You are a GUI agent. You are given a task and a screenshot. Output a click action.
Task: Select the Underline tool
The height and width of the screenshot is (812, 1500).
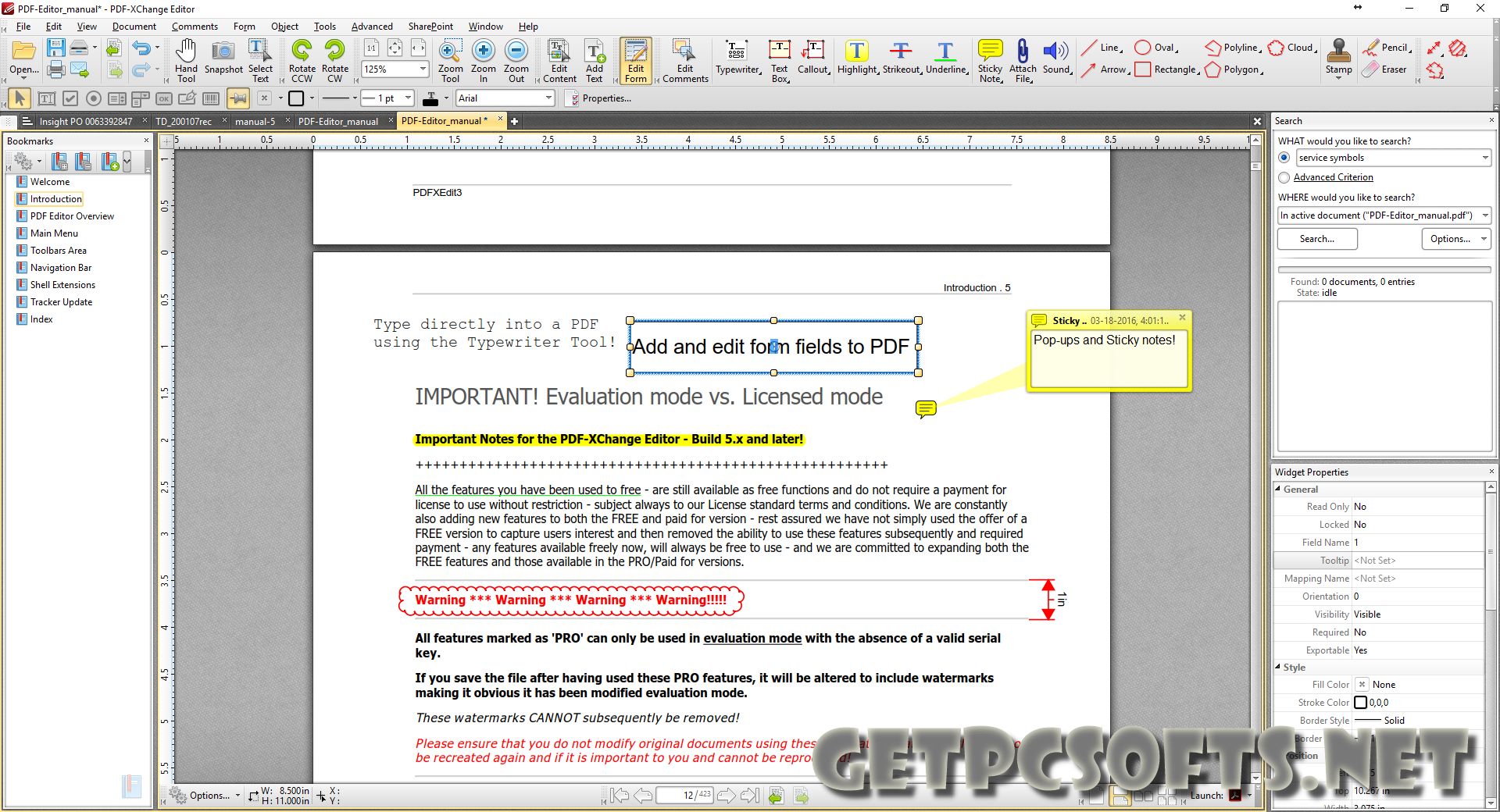(x=947, y=57)
